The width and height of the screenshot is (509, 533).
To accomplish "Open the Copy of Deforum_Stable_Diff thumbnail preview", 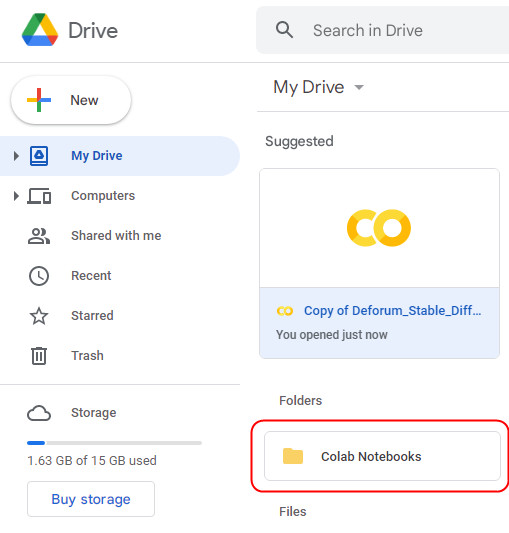I will (x=379, y=228).
